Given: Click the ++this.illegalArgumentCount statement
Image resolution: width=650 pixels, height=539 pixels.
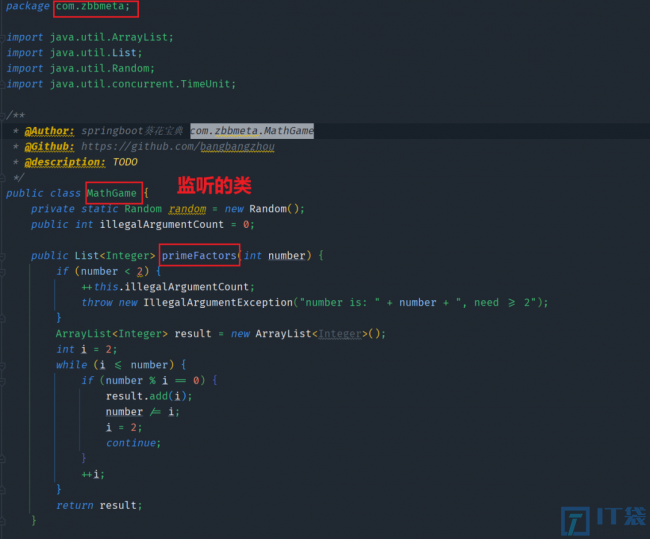Looking at the screenshot, I should (x=168, y=287).
